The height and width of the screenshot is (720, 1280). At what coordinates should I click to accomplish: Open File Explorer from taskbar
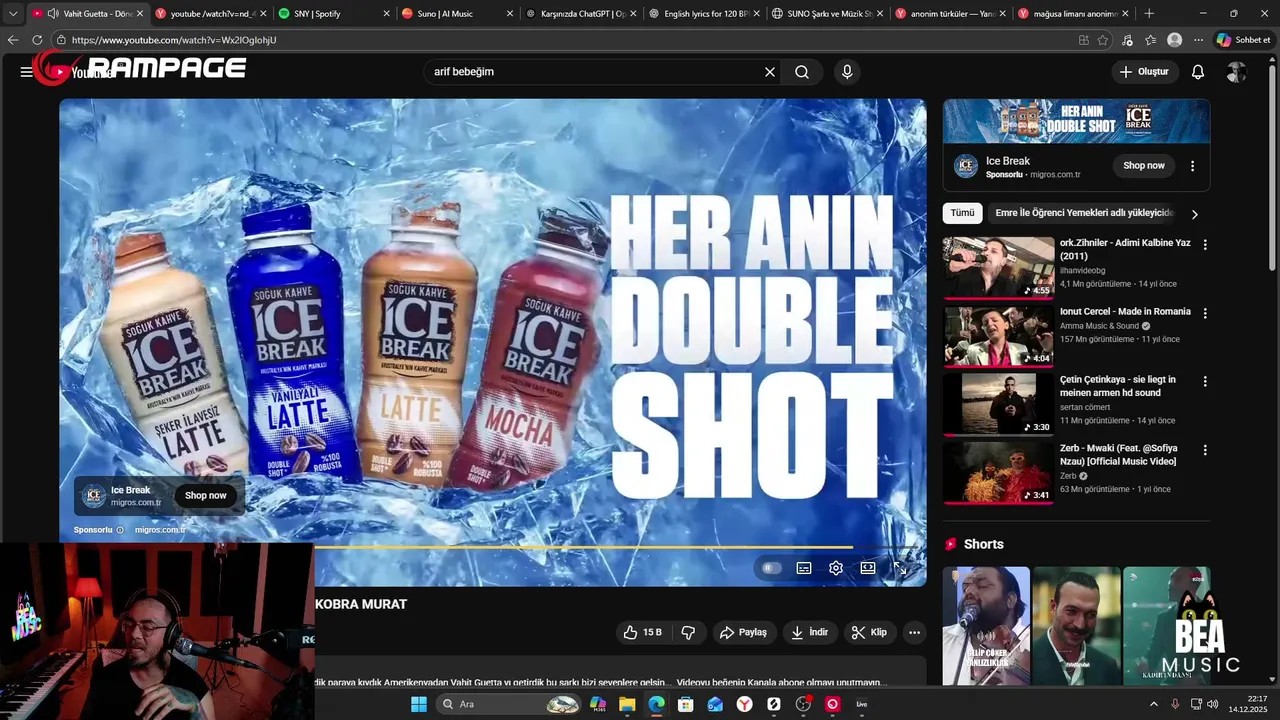(627, 704)
